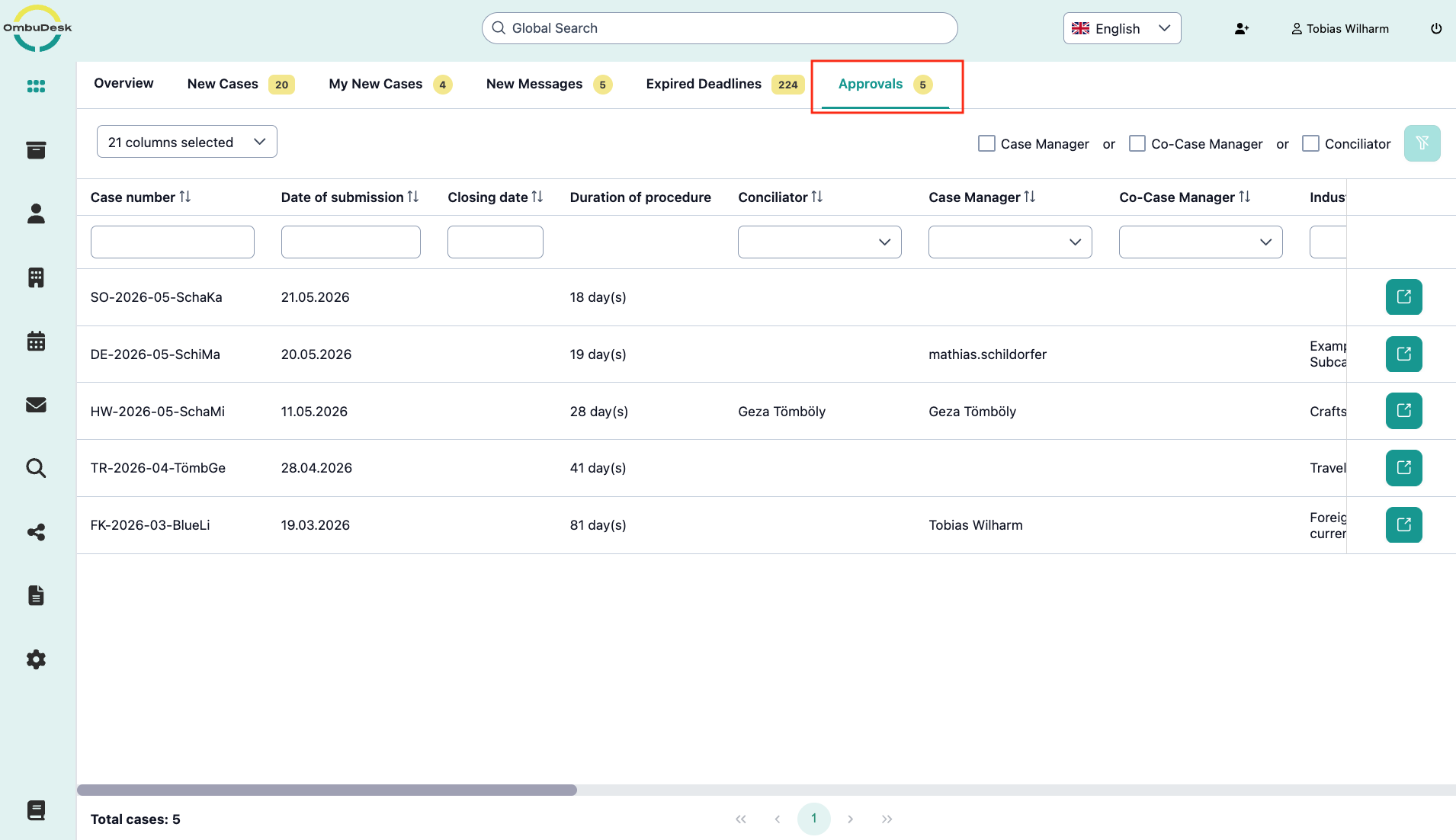Image resolution: width=1456 pixels, height=840 pixels.
Task: Go to the previous page
Action: (x=777, y=819)
